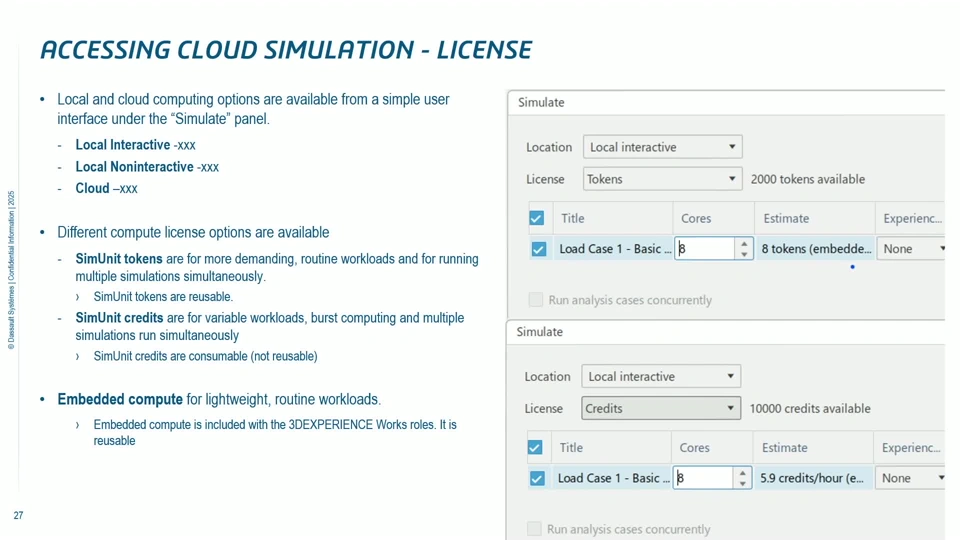Click the Cores input field in the Credits panel
This screenshot has height=540, width=960.
click(x=703, y=478)
